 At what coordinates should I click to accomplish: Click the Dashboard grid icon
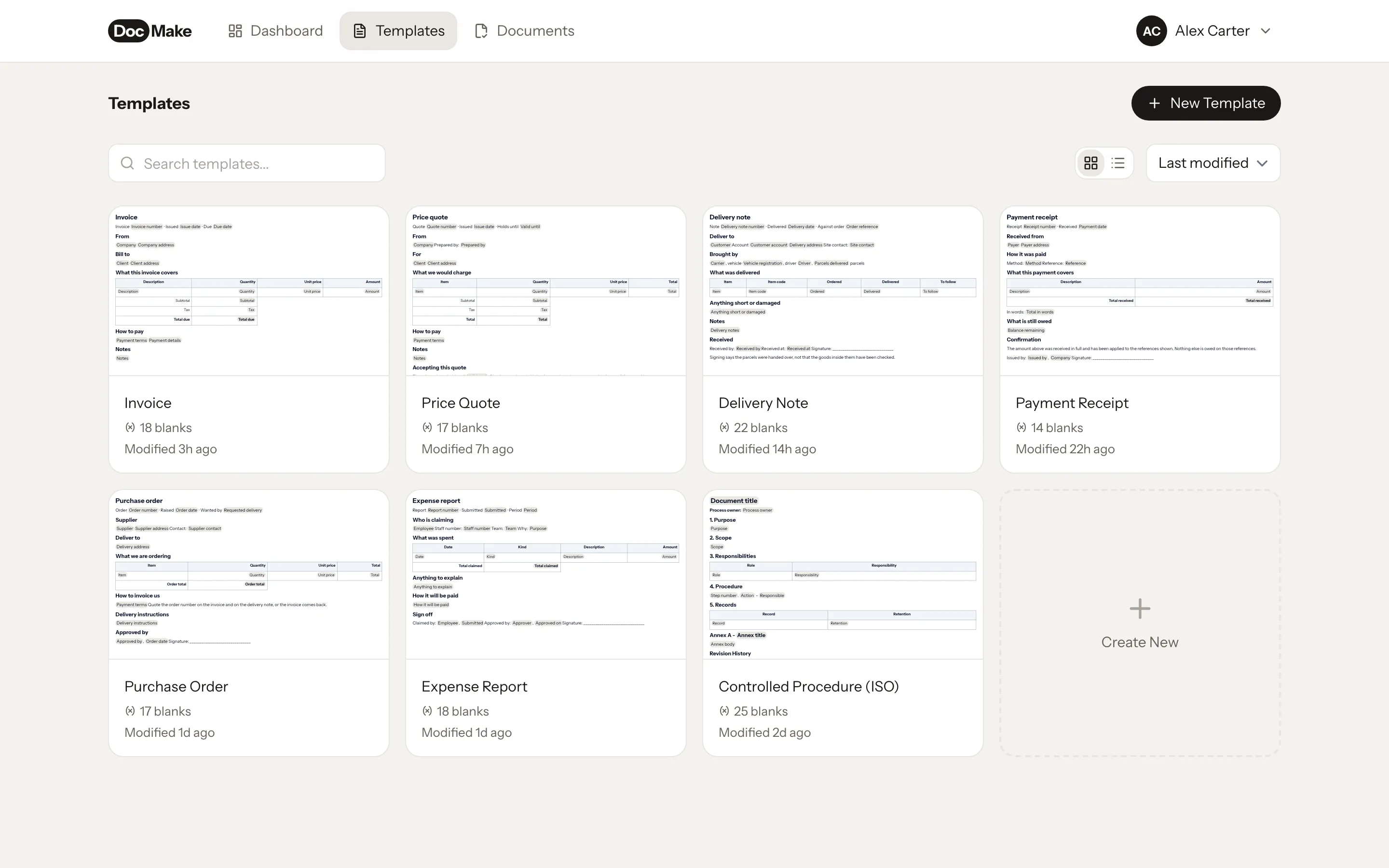point(235,31)
